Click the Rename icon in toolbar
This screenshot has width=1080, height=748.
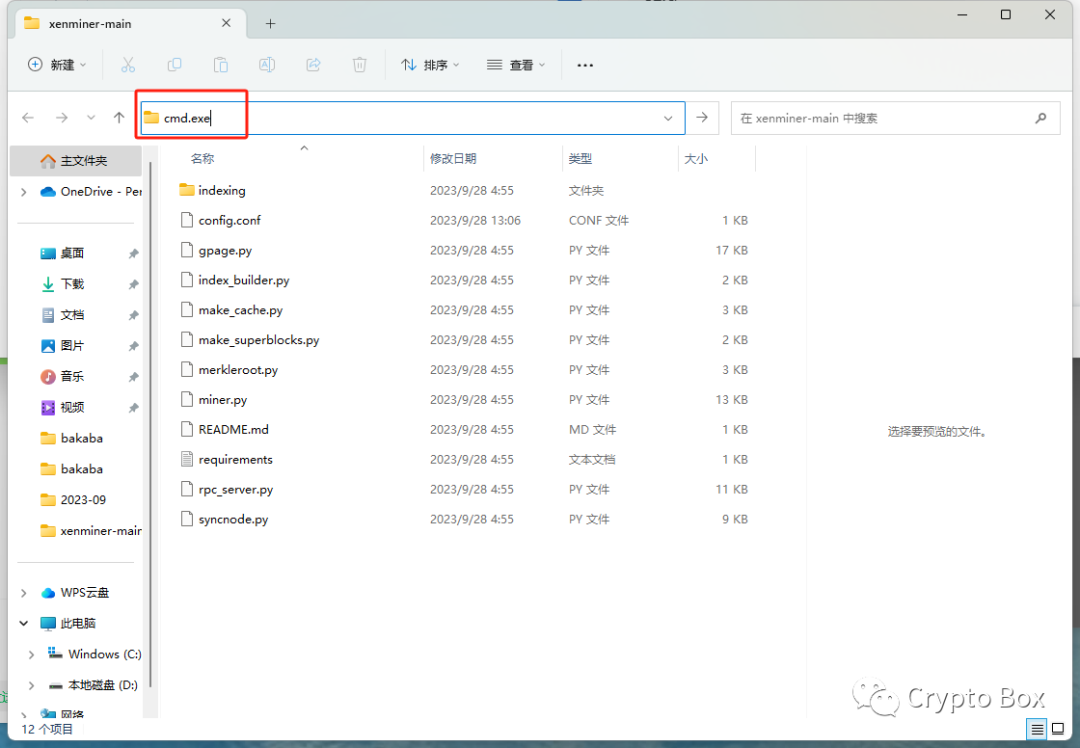click(267, 65)
